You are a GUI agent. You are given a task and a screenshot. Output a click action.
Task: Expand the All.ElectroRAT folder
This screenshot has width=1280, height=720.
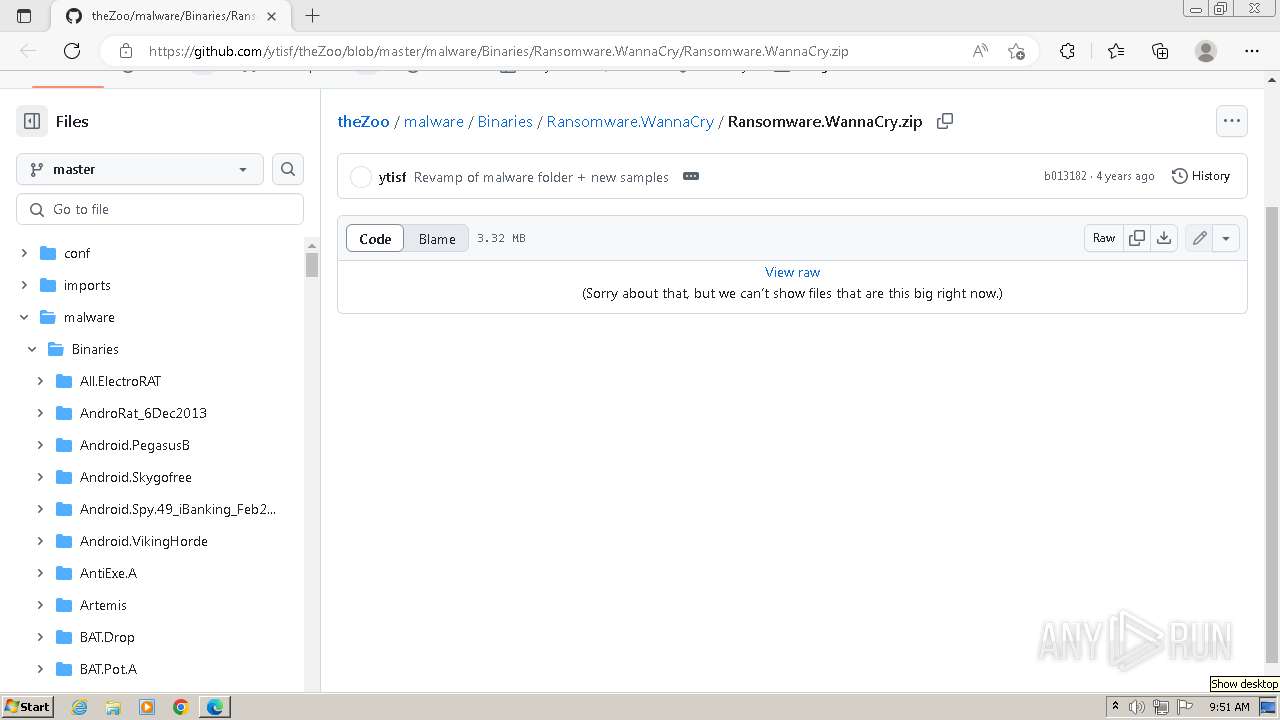coord(40,381)
